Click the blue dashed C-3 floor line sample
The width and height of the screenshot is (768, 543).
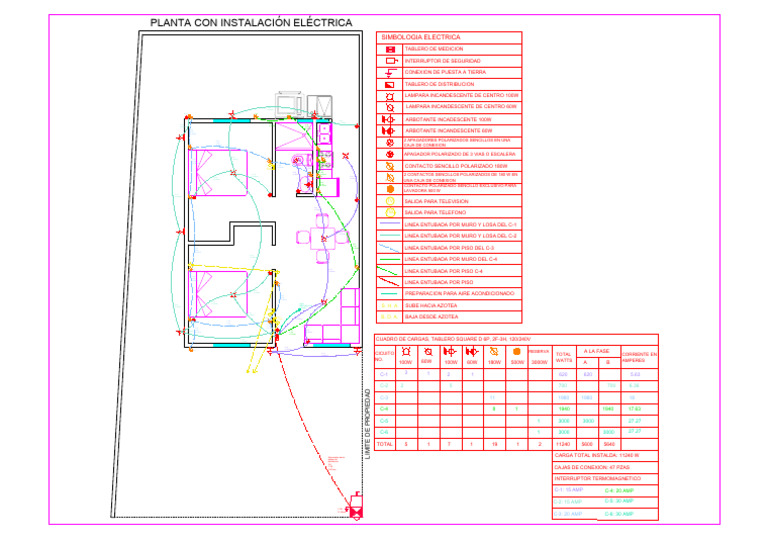(x=389, y=248)
